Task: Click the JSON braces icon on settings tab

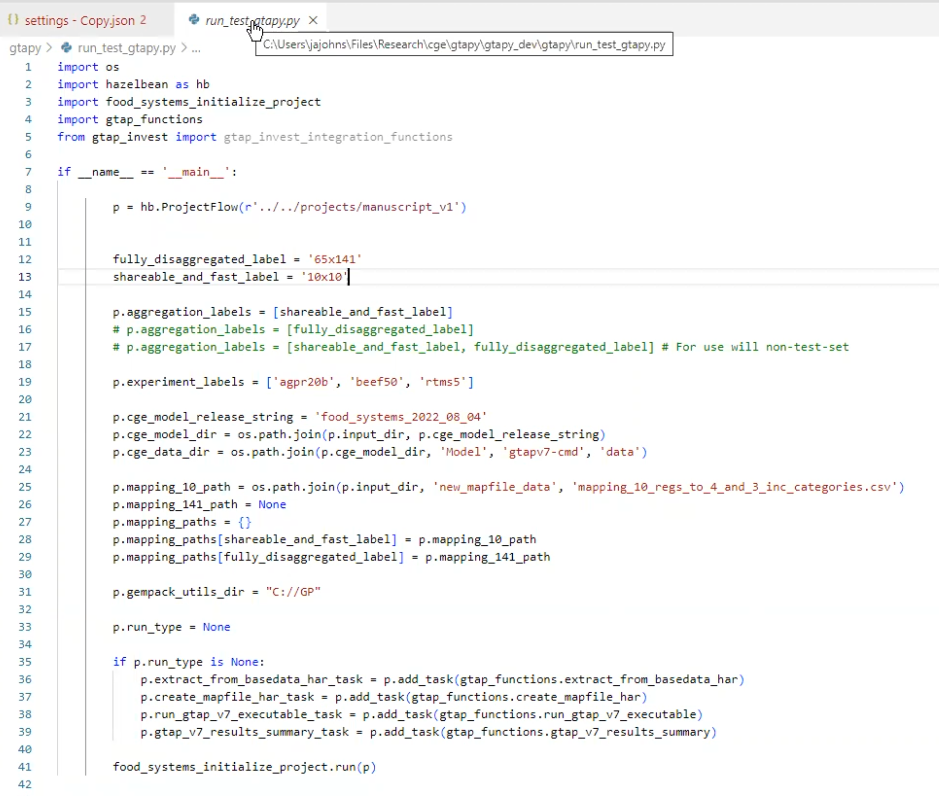Action: (x=13, y=20)
